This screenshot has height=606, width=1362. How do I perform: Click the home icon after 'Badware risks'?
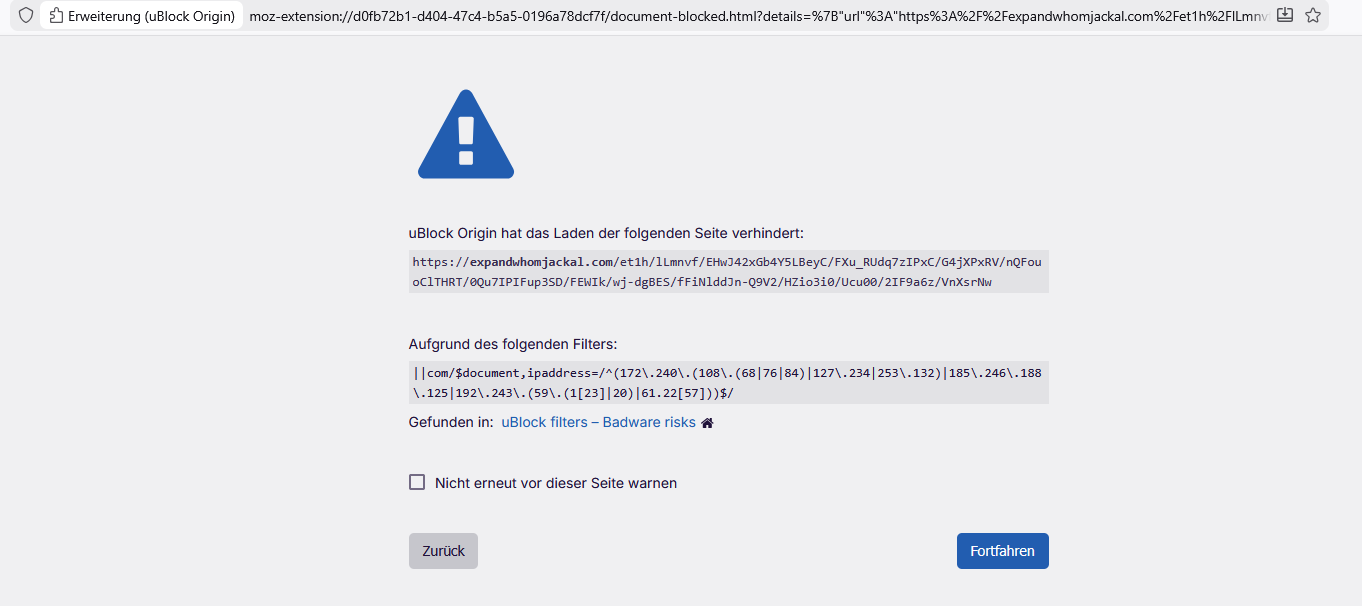click(x=707, y=423)
